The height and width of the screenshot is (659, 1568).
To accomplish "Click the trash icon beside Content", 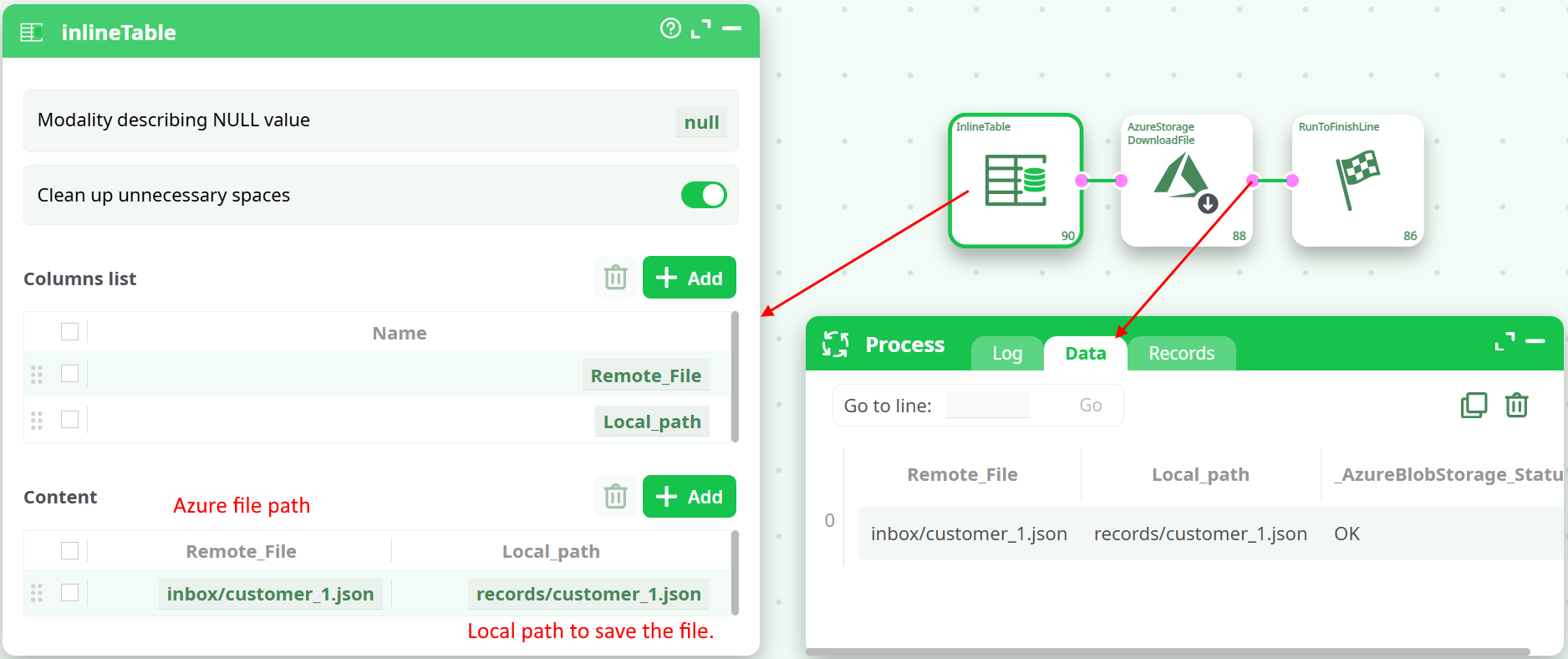I will coord(616,497).
